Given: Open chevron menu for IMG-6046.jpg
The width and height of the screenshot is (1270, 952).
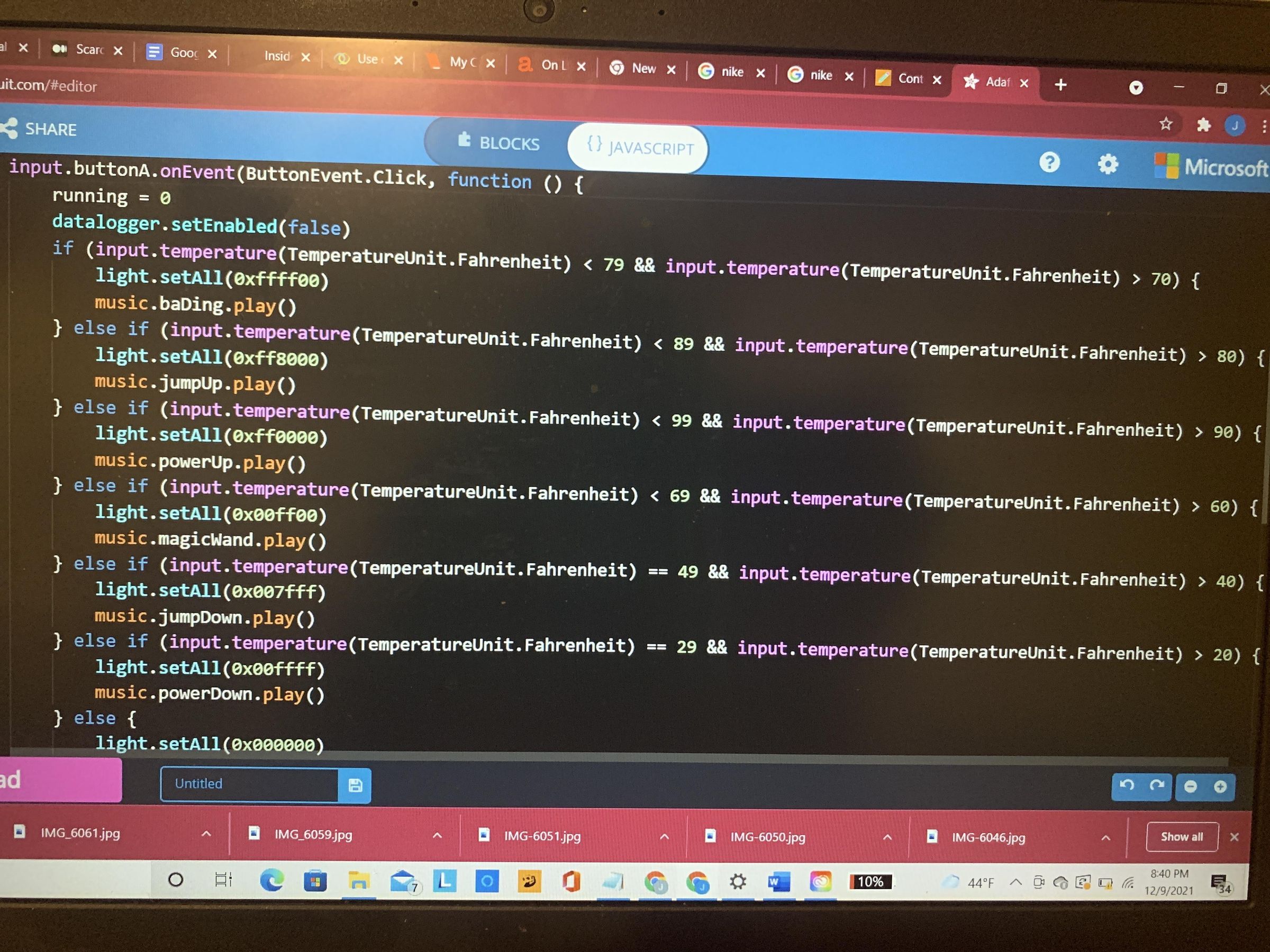Looking at the screenshot, I should 1105,838.
